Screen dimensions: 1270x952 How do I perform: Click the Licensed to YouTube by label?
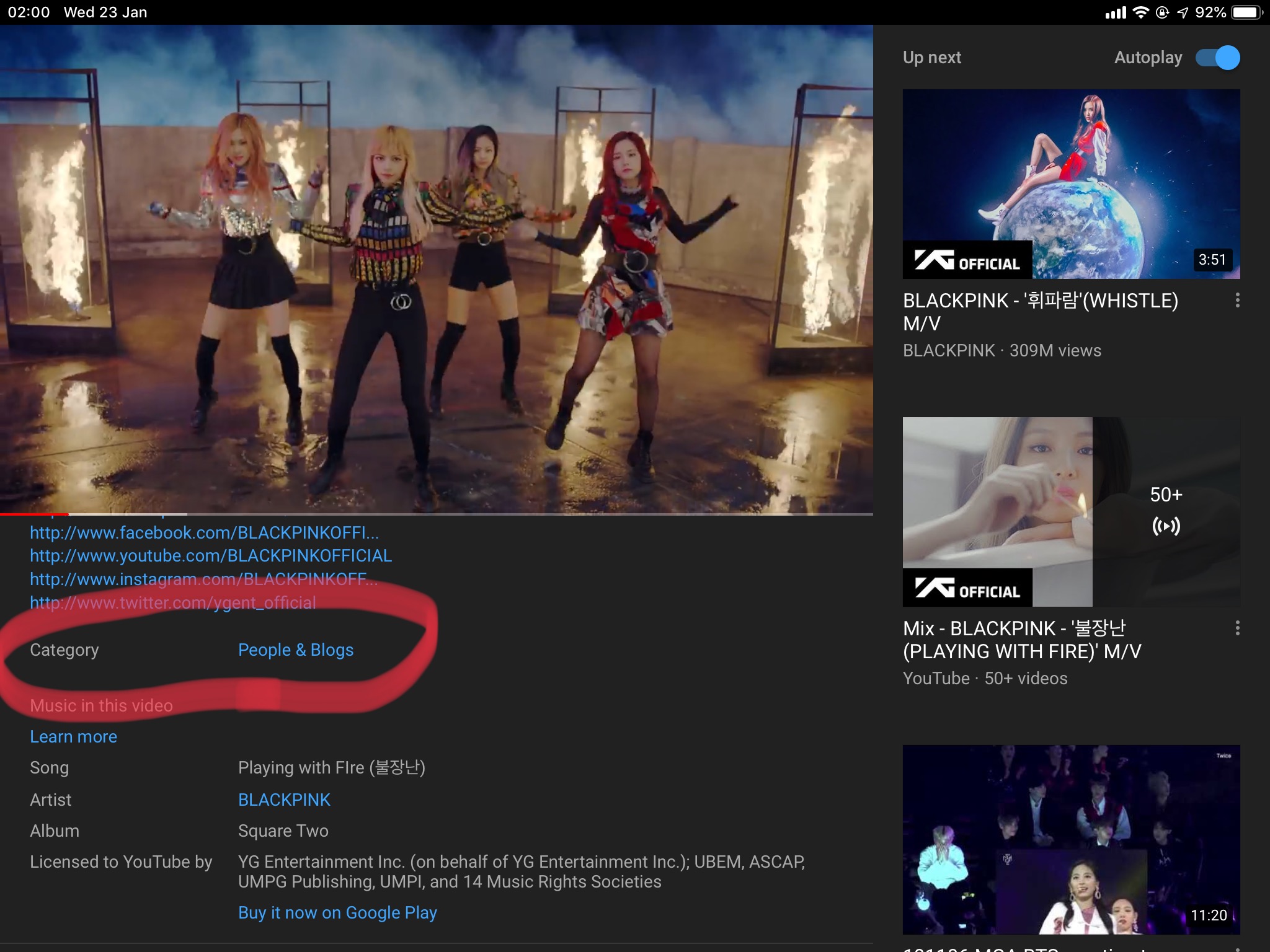tap(121, 862)
